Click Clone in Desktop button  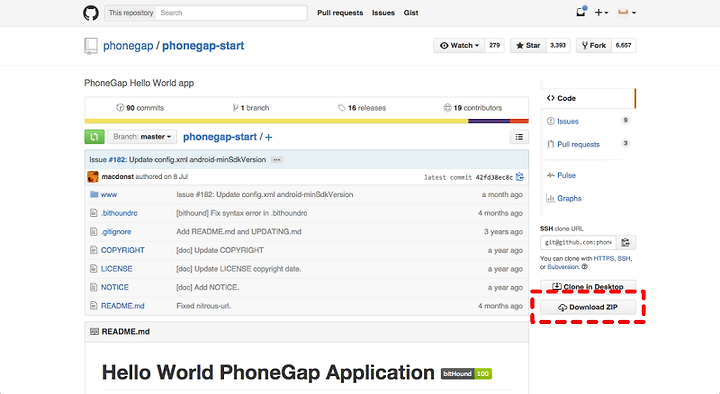coord(588,287)
